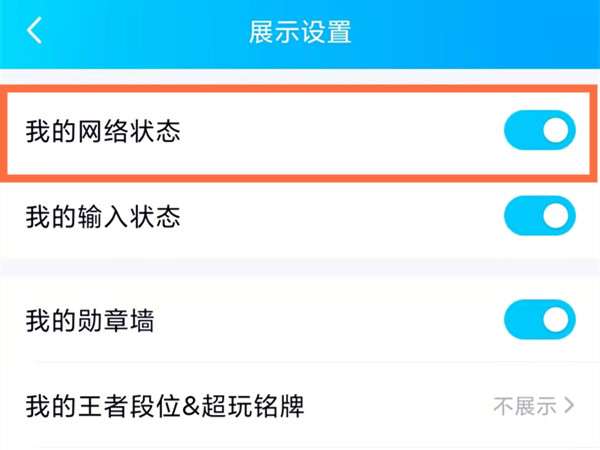The width and height of the screenshot is (600, 450).
Task: Click the blue track of 我的输入状态 switch
Action: [521, 216]
